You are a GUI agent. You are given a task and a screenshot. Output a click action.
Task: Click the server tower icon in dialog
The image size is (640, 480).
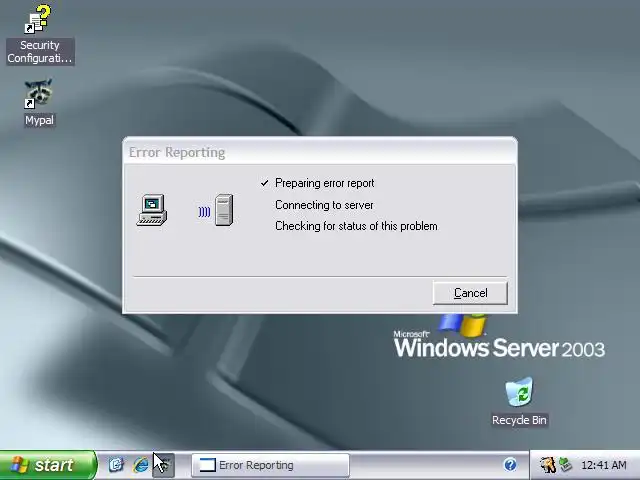(x=224, y=210)
